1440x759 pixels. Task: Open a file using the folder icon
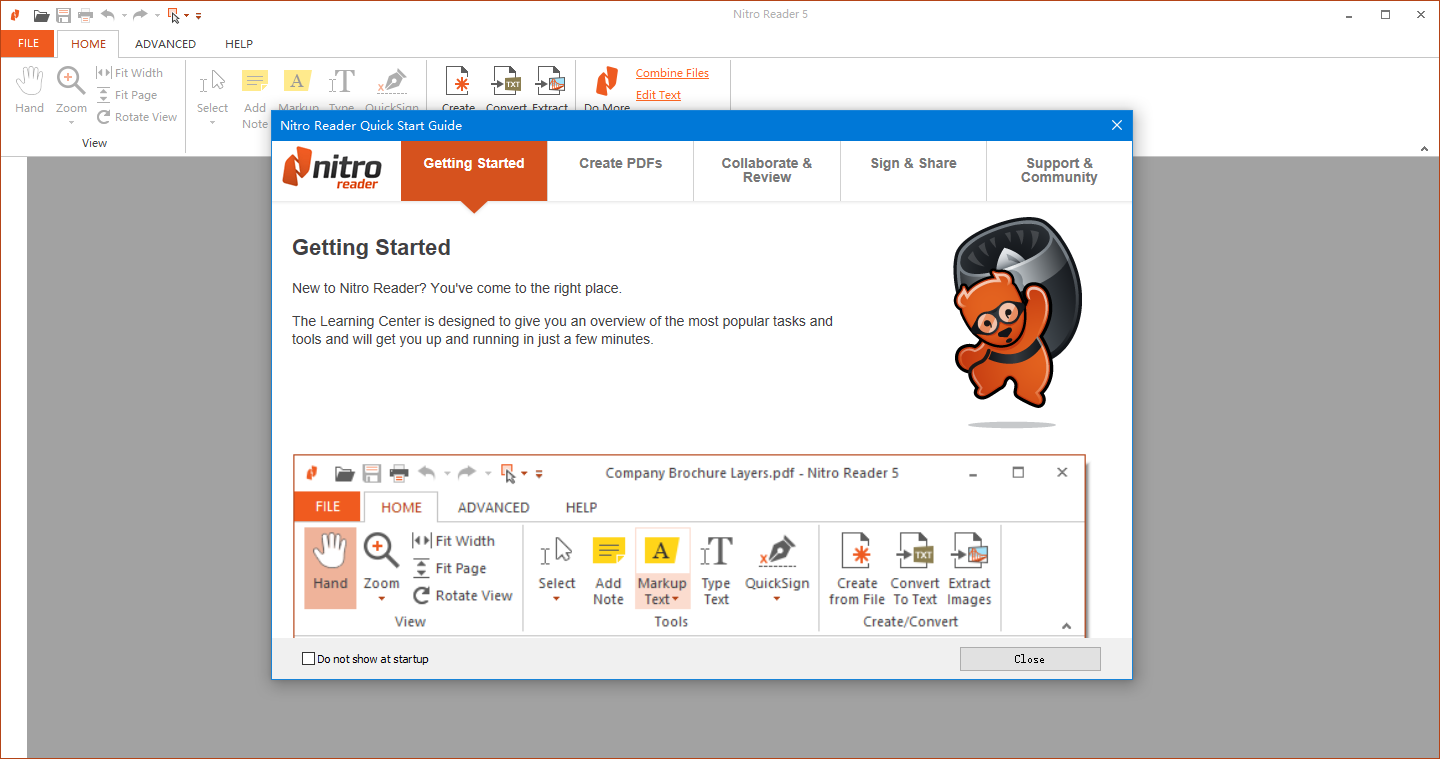tap(41, 15)
